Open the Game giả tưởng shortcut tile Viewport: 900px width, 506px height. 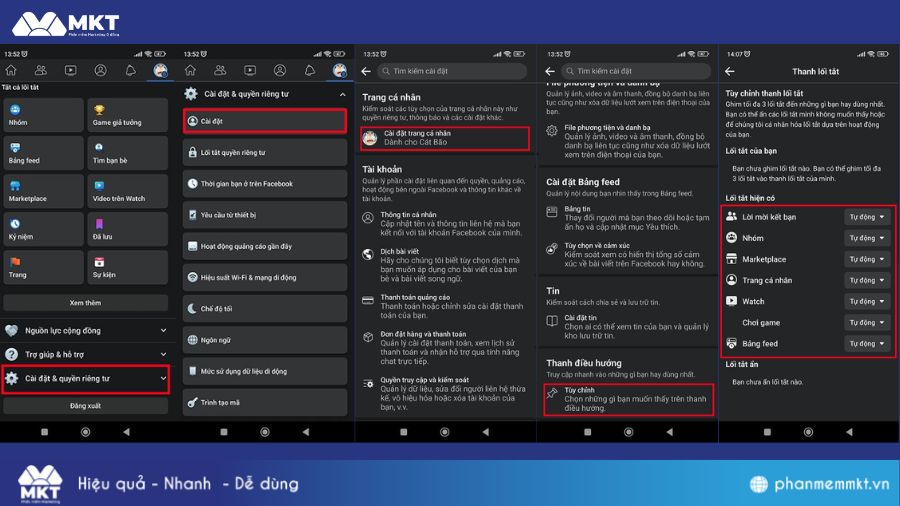tap(127, 115)
